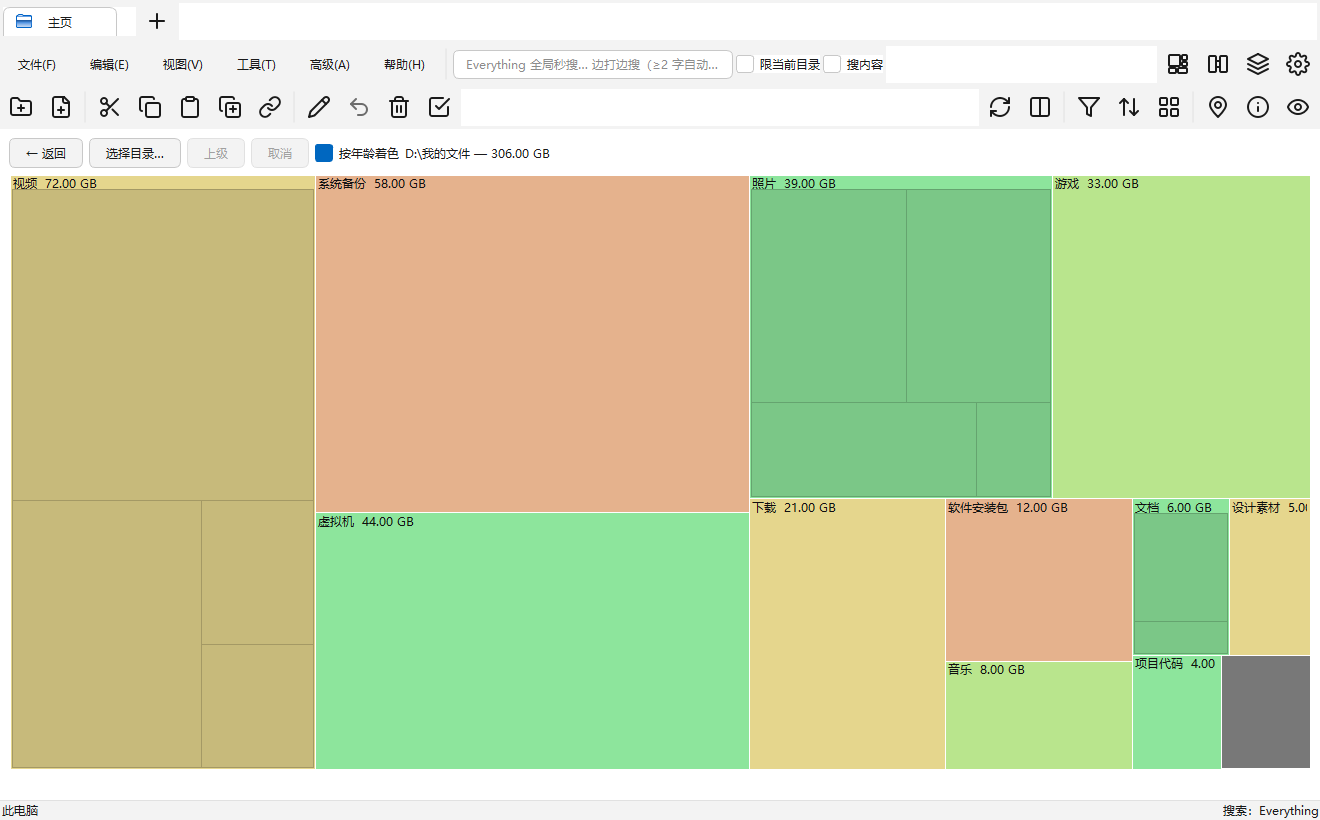The height and width of the screenshot is (820, 1320).
Task: Select the 项目代码 treemap block
Action: pos(1177,712)
